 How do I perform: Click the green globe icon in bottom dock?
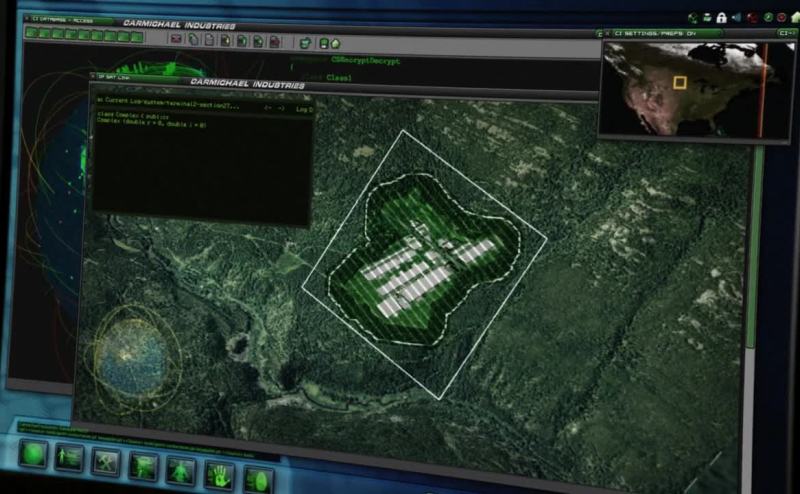[33, 455]
